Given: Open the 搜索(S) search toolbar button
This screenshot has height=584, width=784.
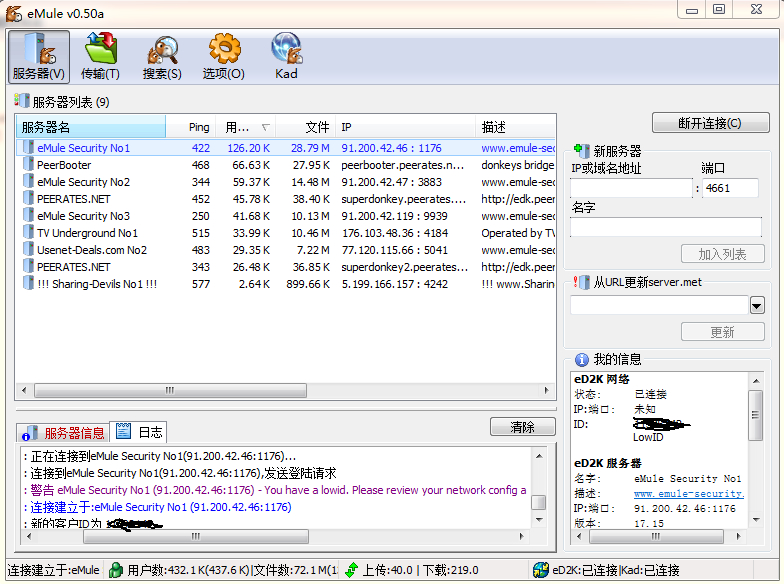Looking at the screenshot, I should point(162,56).
